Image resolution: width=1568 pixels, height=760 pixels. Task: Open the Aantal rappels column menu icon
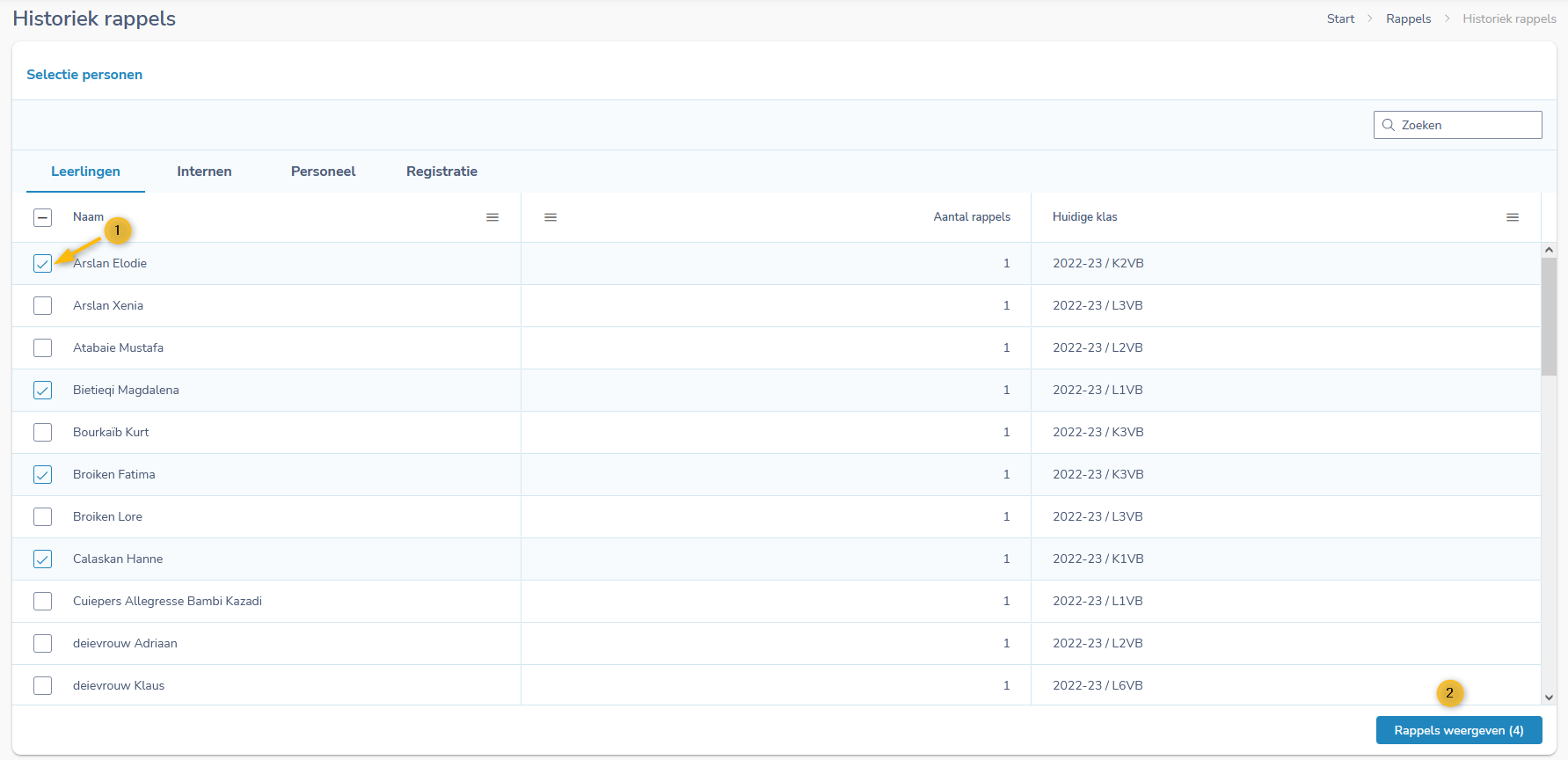[x=551, y=217]
